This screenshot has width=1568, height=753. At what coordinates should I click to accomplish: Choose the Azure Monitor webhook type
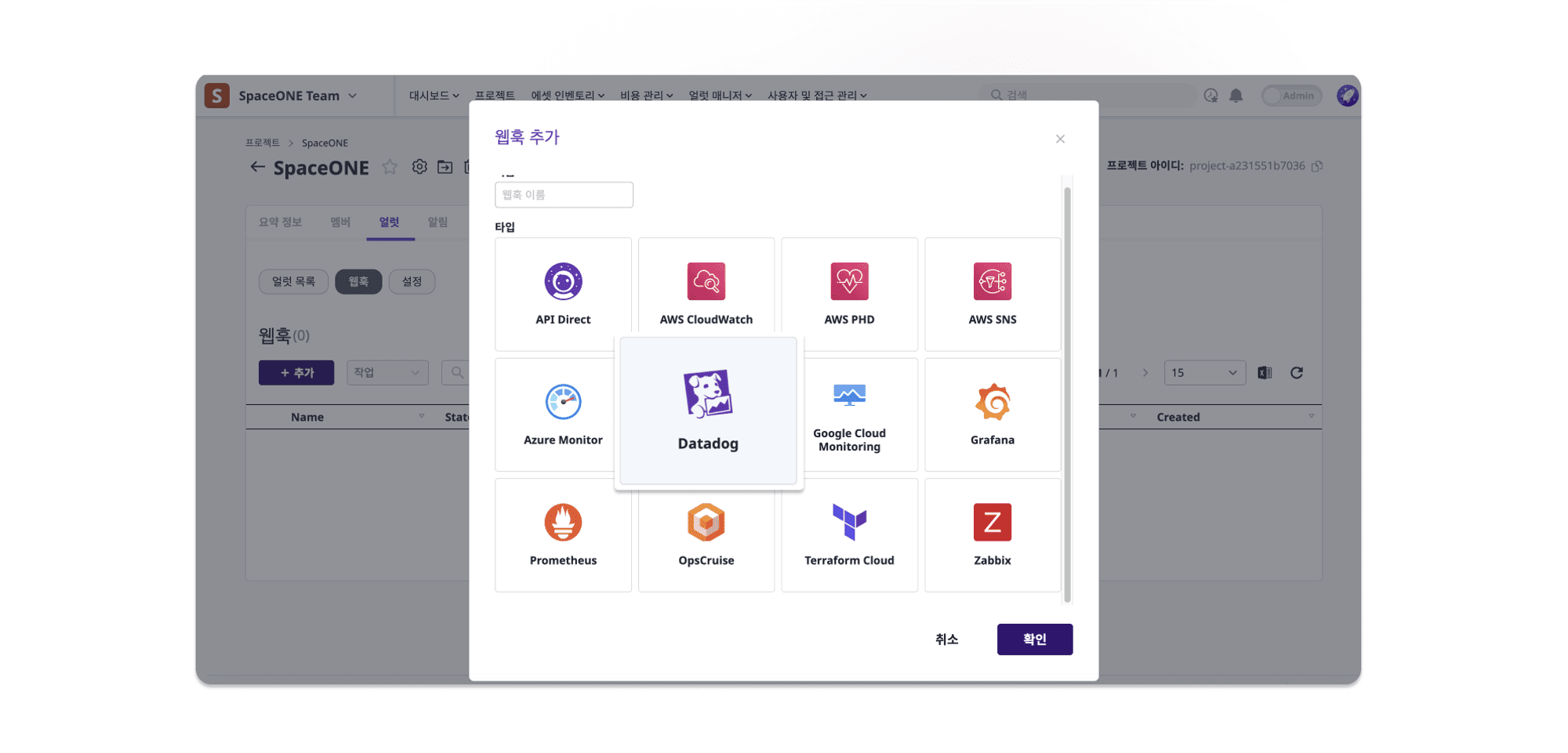pos(557,415)
